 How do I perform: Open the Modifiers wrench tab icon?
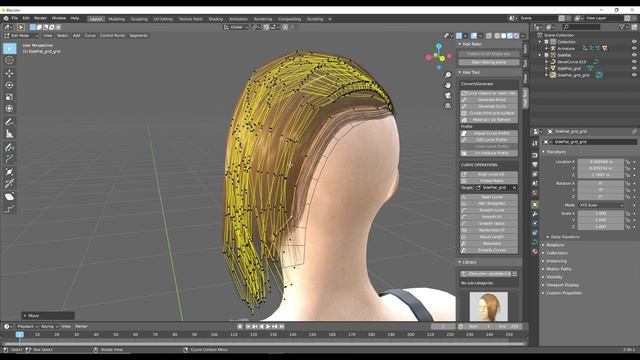[x=535, y=214]
